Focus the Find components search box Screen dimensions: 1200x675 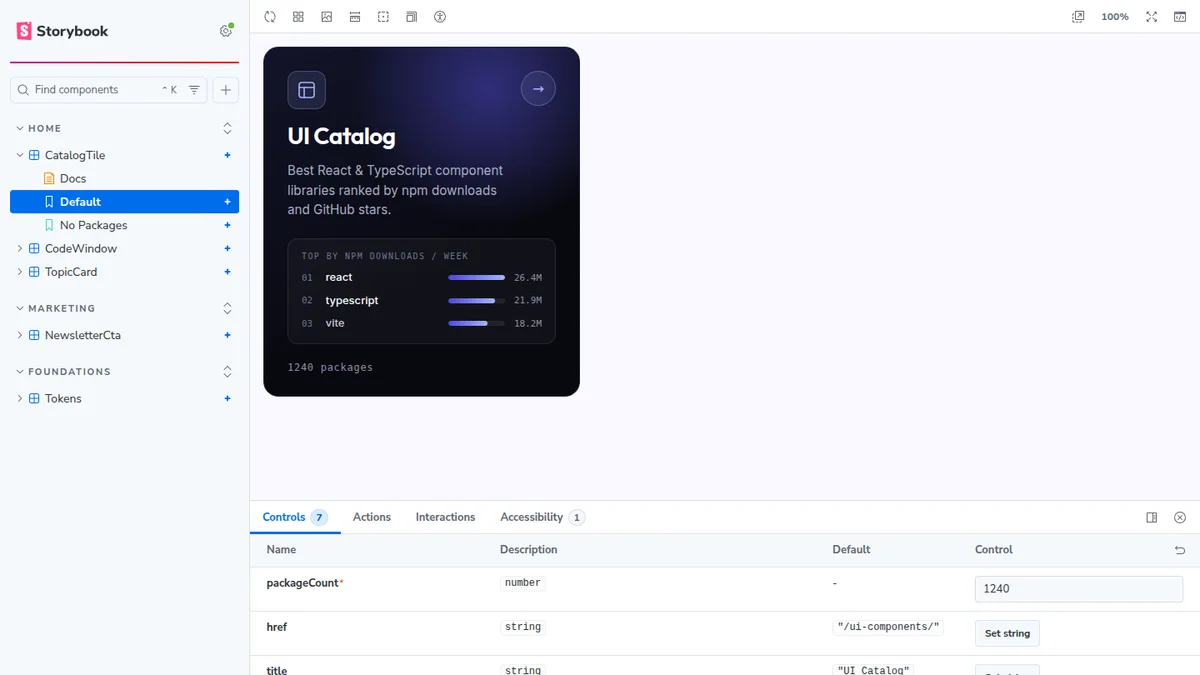[108, 90]
